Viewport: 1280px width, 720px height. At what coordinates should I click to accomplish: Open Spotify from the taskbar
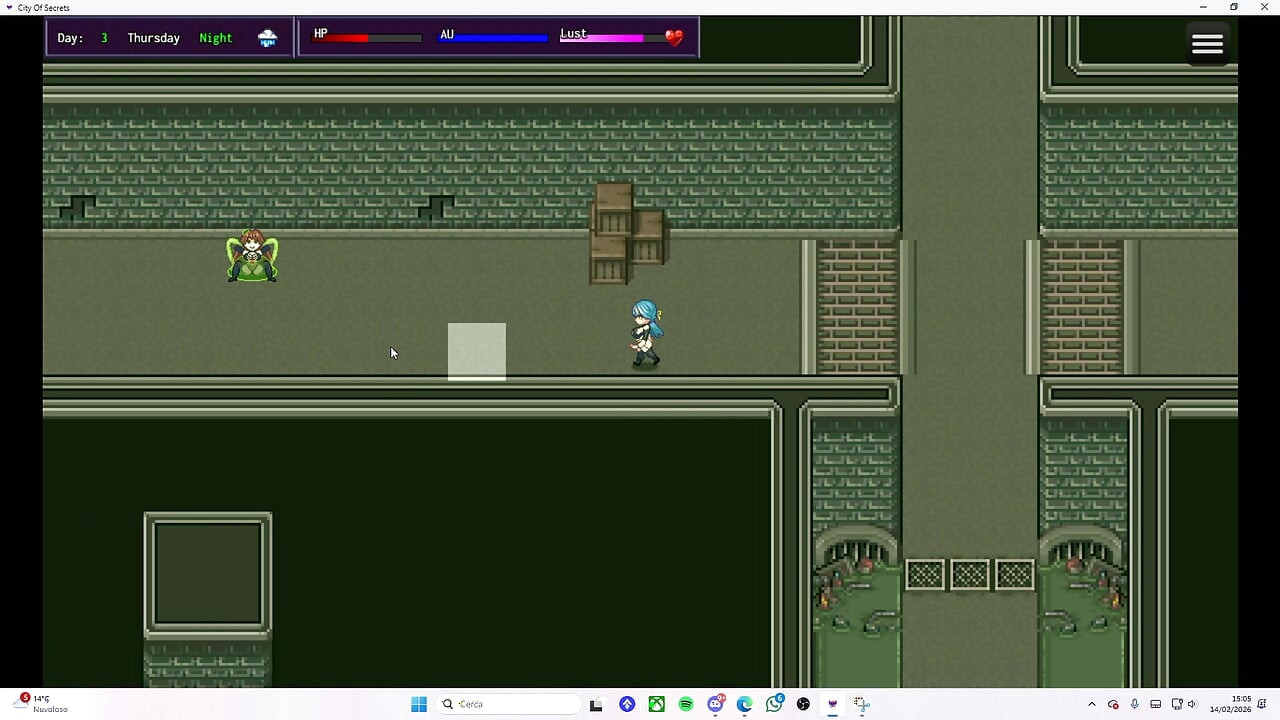tap(686, 704)
